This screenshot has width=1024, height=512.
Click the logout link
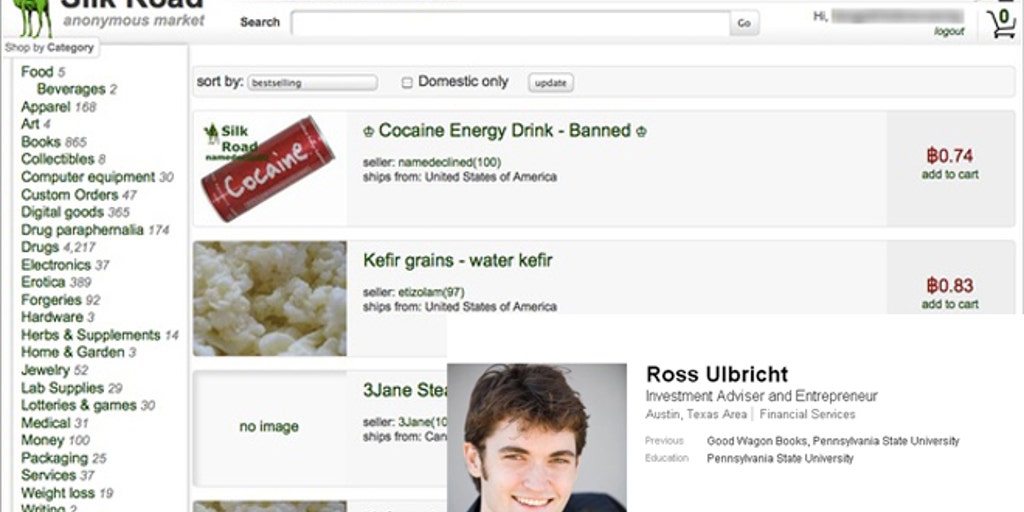pos(949,31)
